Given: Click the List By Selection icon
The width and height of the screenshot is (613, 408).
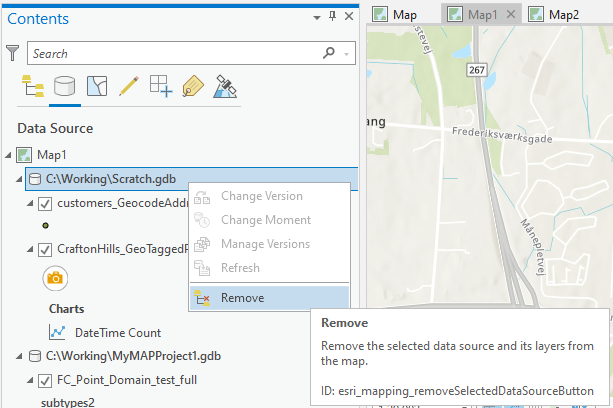Looking at the screenshot, I should pyautogui.click(x=96, y=86).
